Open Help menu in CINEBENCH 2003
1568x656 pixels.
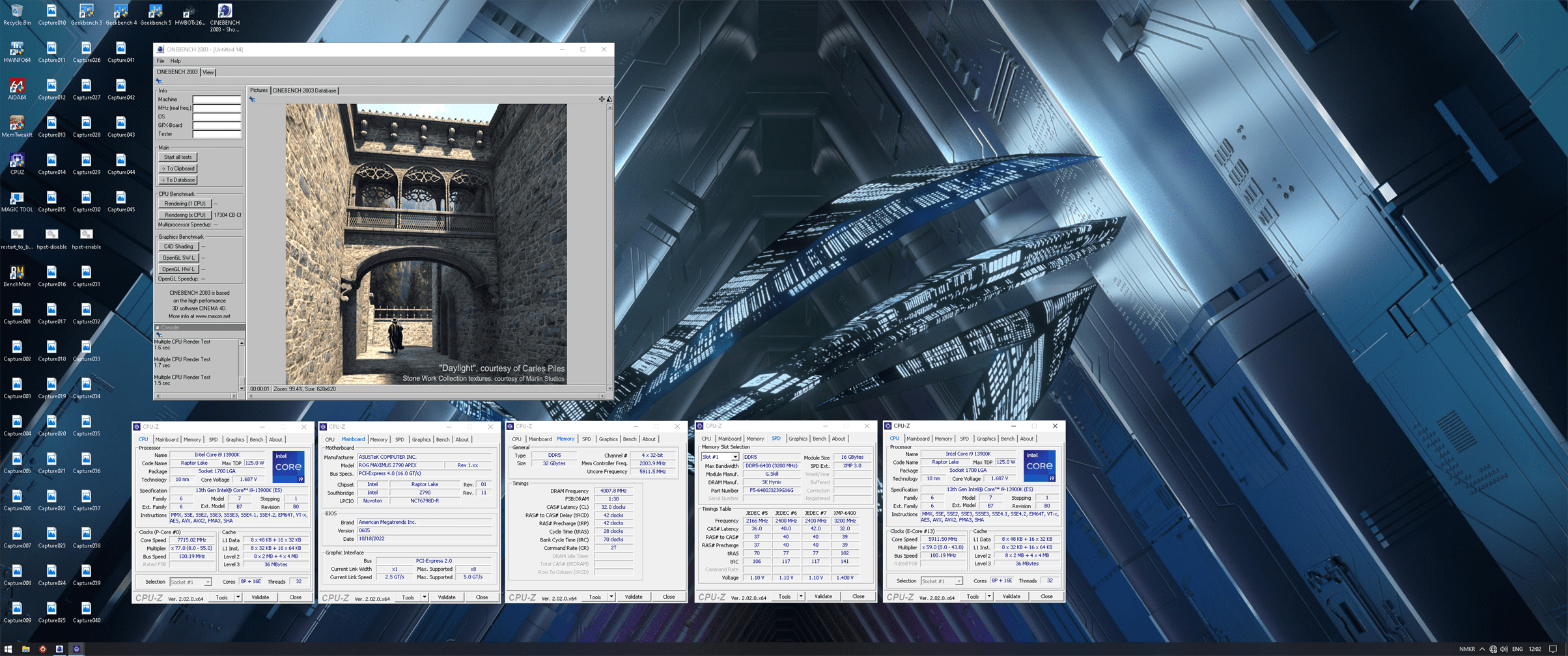[175, 61]
